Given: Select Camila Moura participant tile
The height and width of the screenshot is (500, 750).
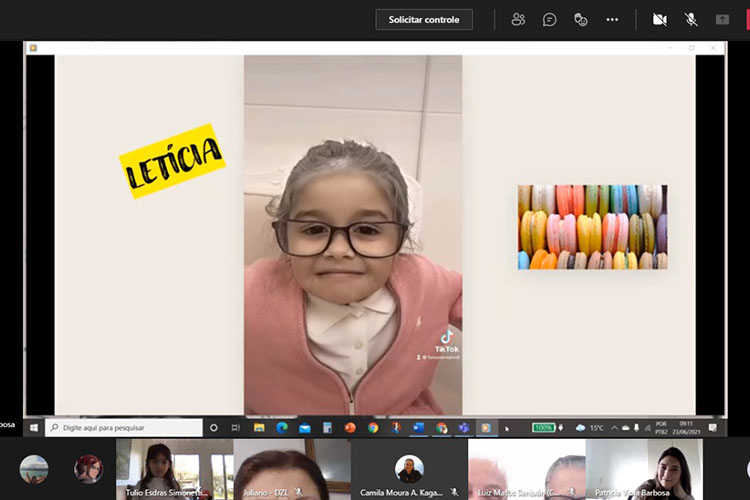Looking at the screenshot, I should click(x=409, y=468).
